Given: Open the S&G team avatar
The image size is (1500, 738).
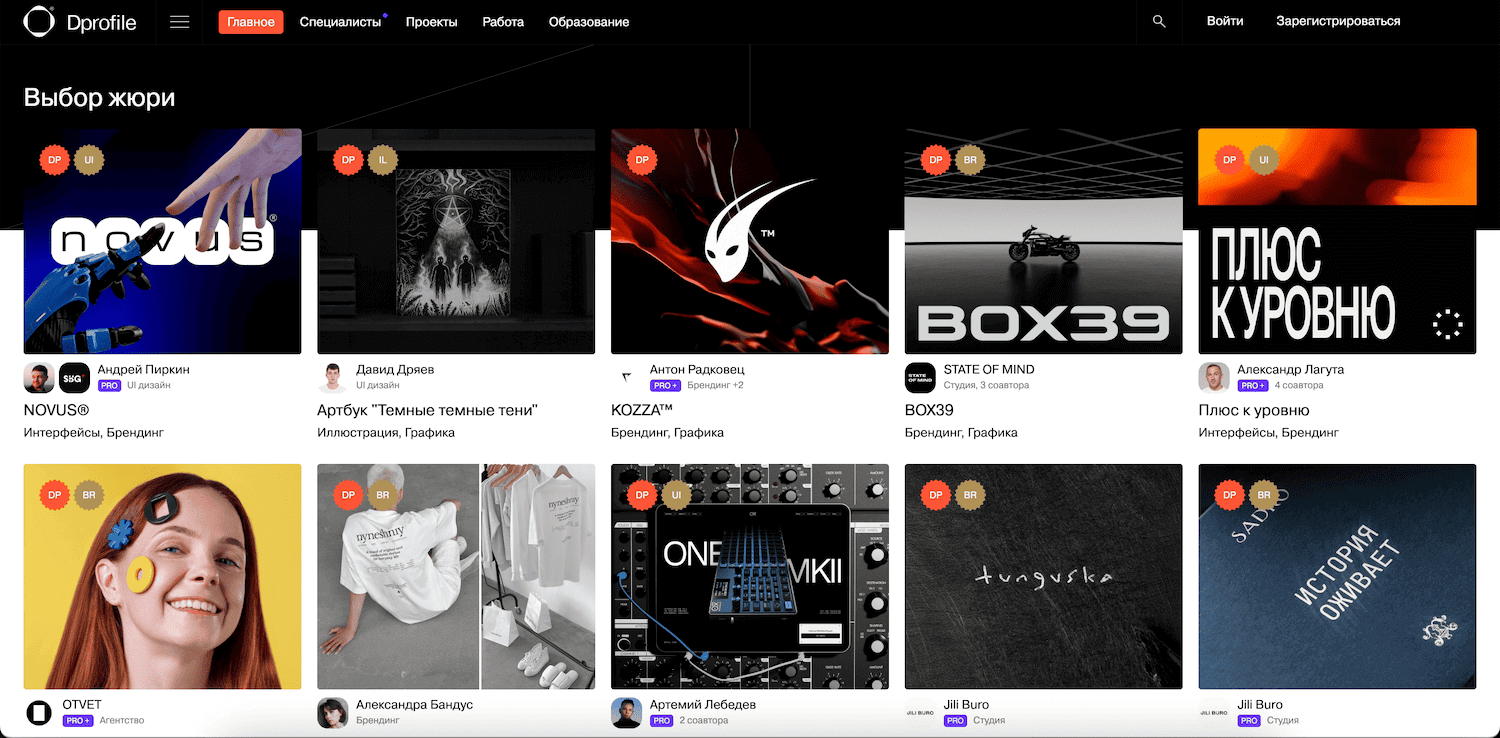Looking at the screenshot, I should 75,377.
